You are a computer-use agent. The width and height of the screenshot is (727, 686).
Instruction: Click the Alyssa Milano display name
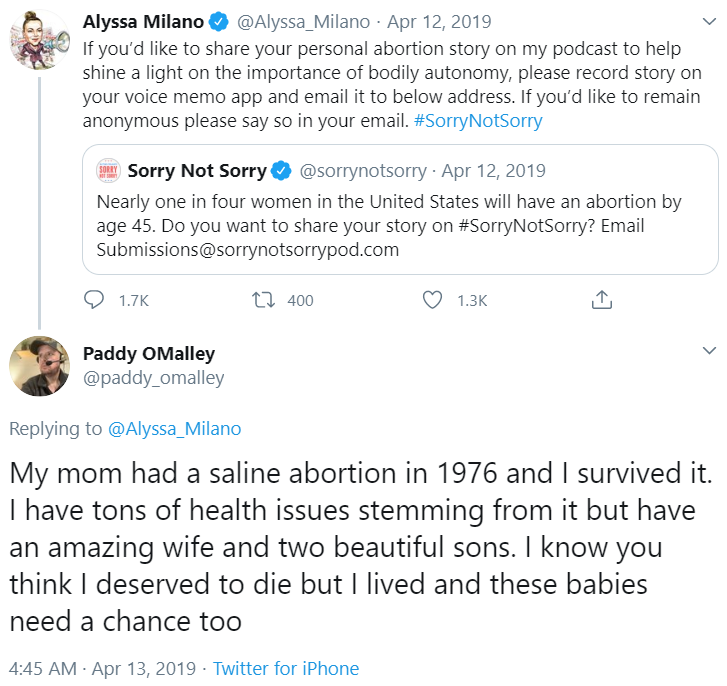[x=143, y=22]
